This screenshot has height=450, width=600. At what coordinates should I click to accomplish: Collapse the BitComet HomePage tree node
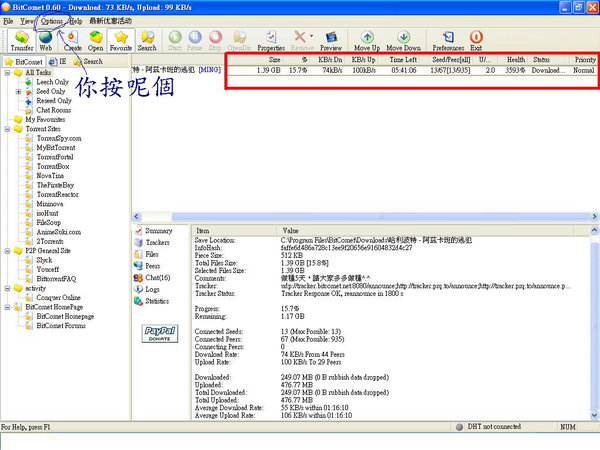(x=7, y=307)
